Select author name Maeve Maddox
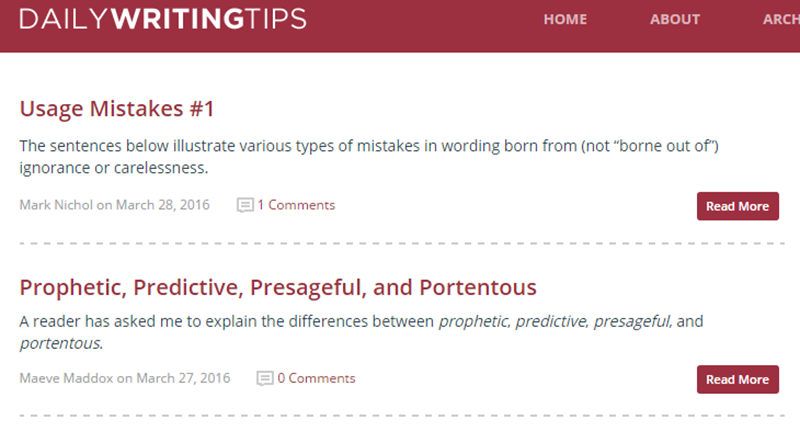This screenshot has height=431, width=800. tap(66, 378)
